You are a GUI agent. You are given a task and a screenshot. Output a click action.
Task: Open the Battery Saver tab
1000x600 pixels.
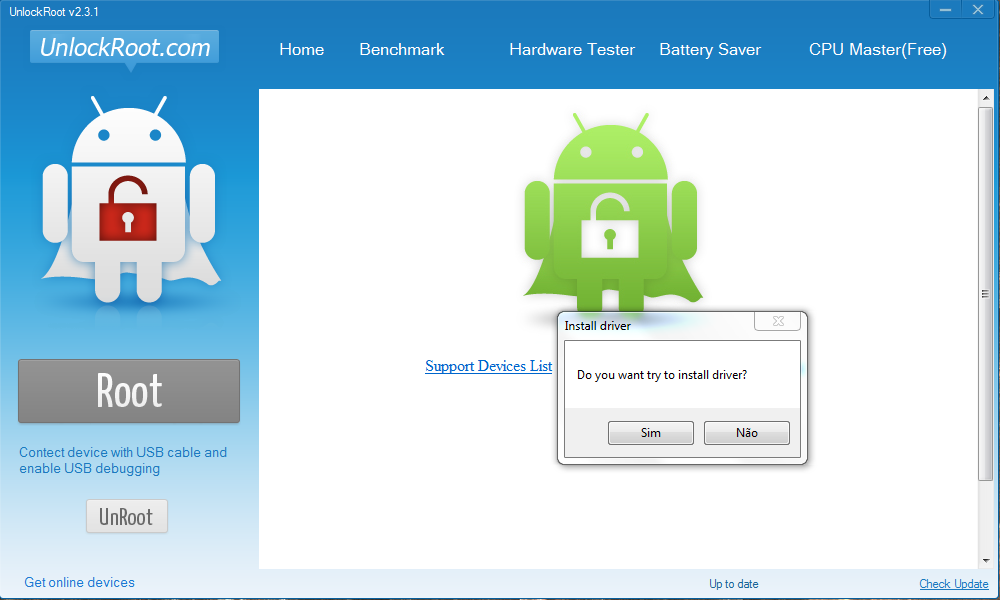(710, 50)
